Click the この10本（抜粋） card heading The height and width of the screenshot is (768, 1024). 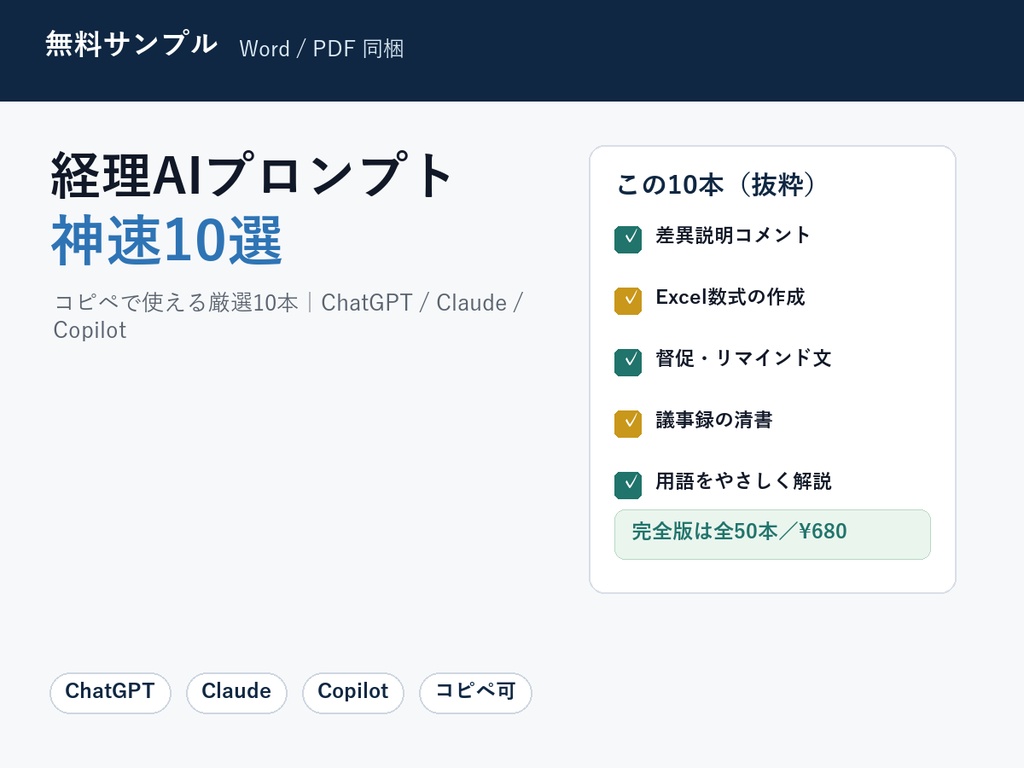tap(716, 185)
